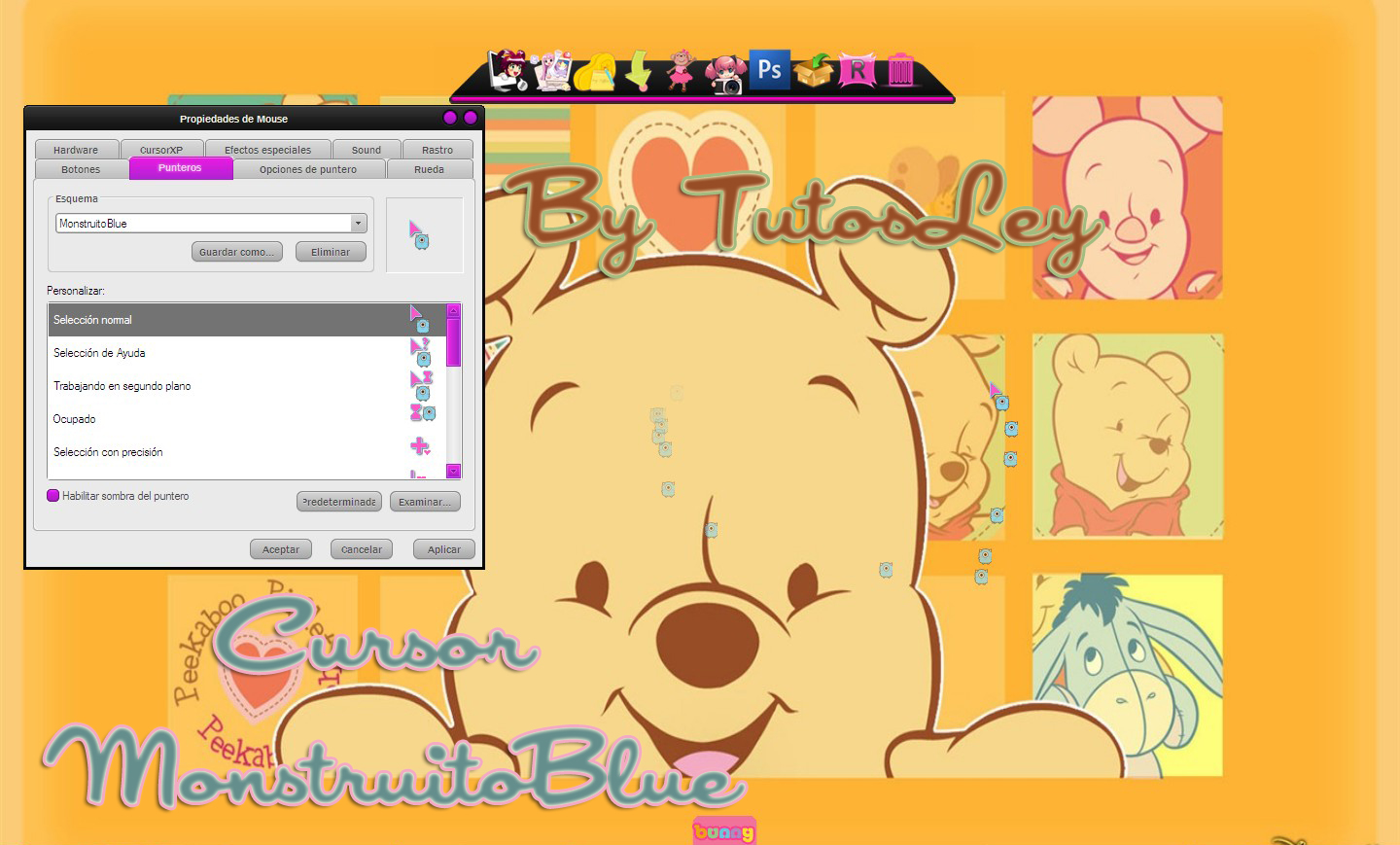
Task: Open the green download arrow dock icon
Action: (x=639, y=70)
